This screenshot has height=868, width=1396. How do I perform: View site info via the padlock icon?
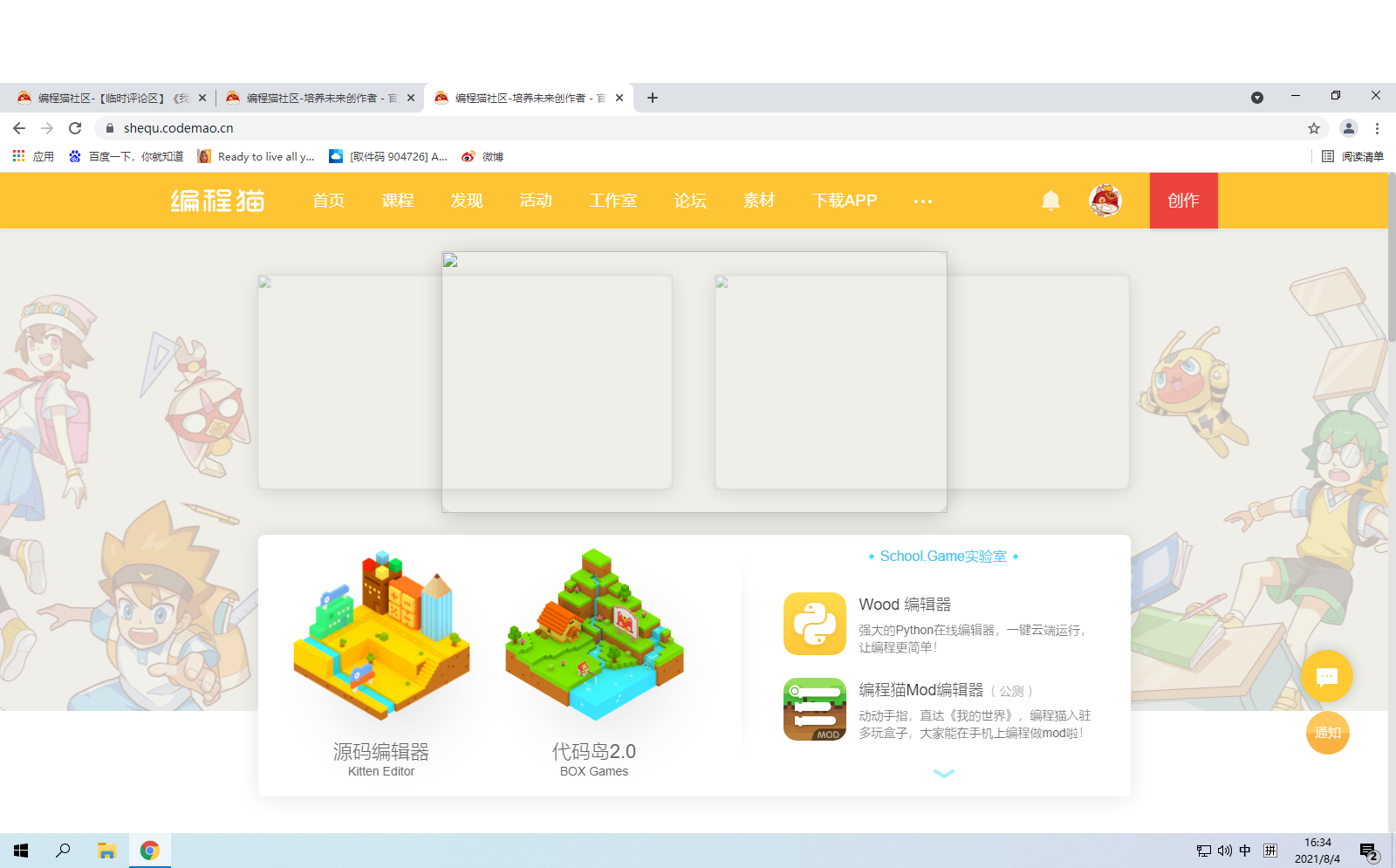110,128
